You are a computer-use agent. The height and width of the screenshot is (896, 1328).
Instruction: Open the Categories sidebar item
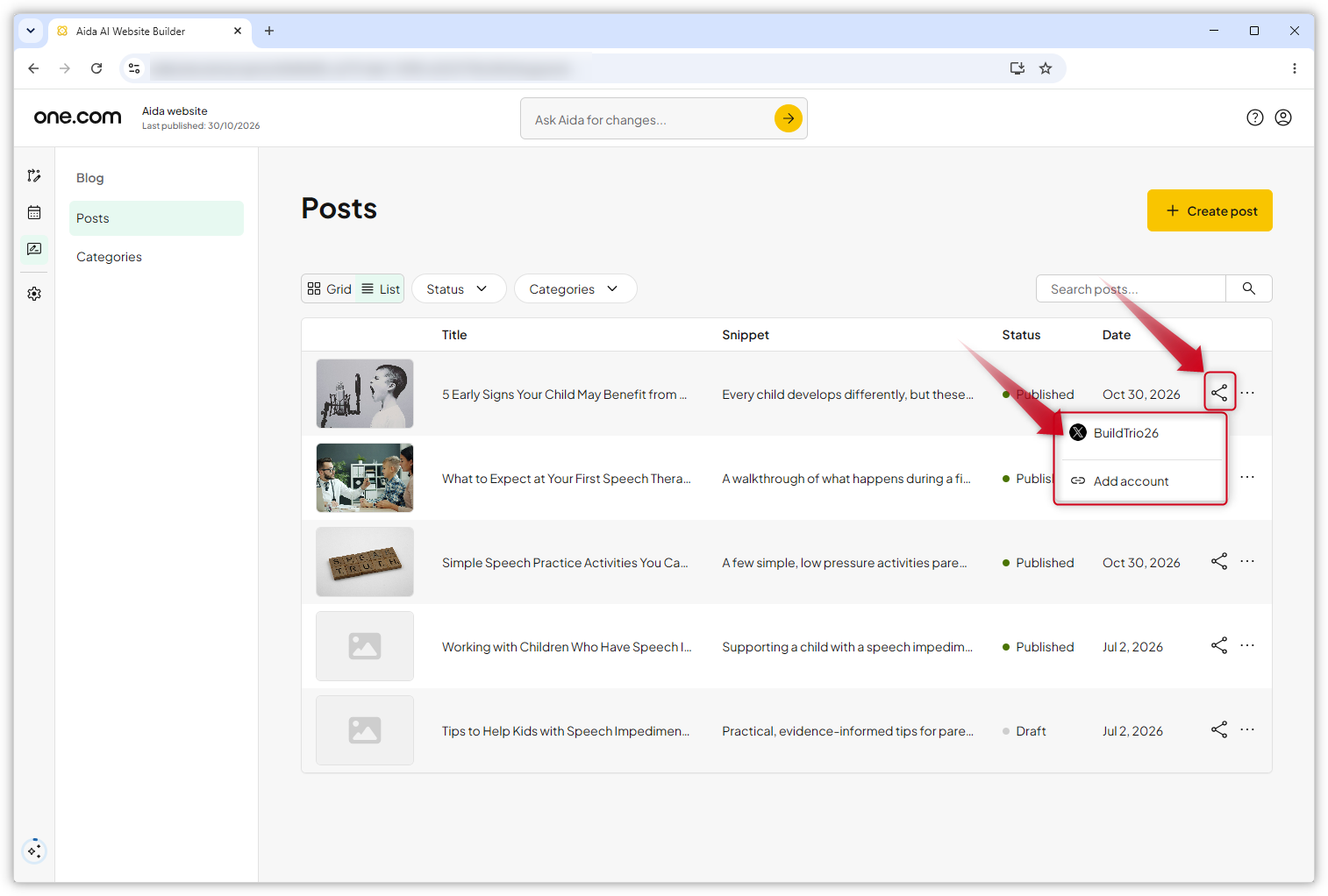(156, 257)
